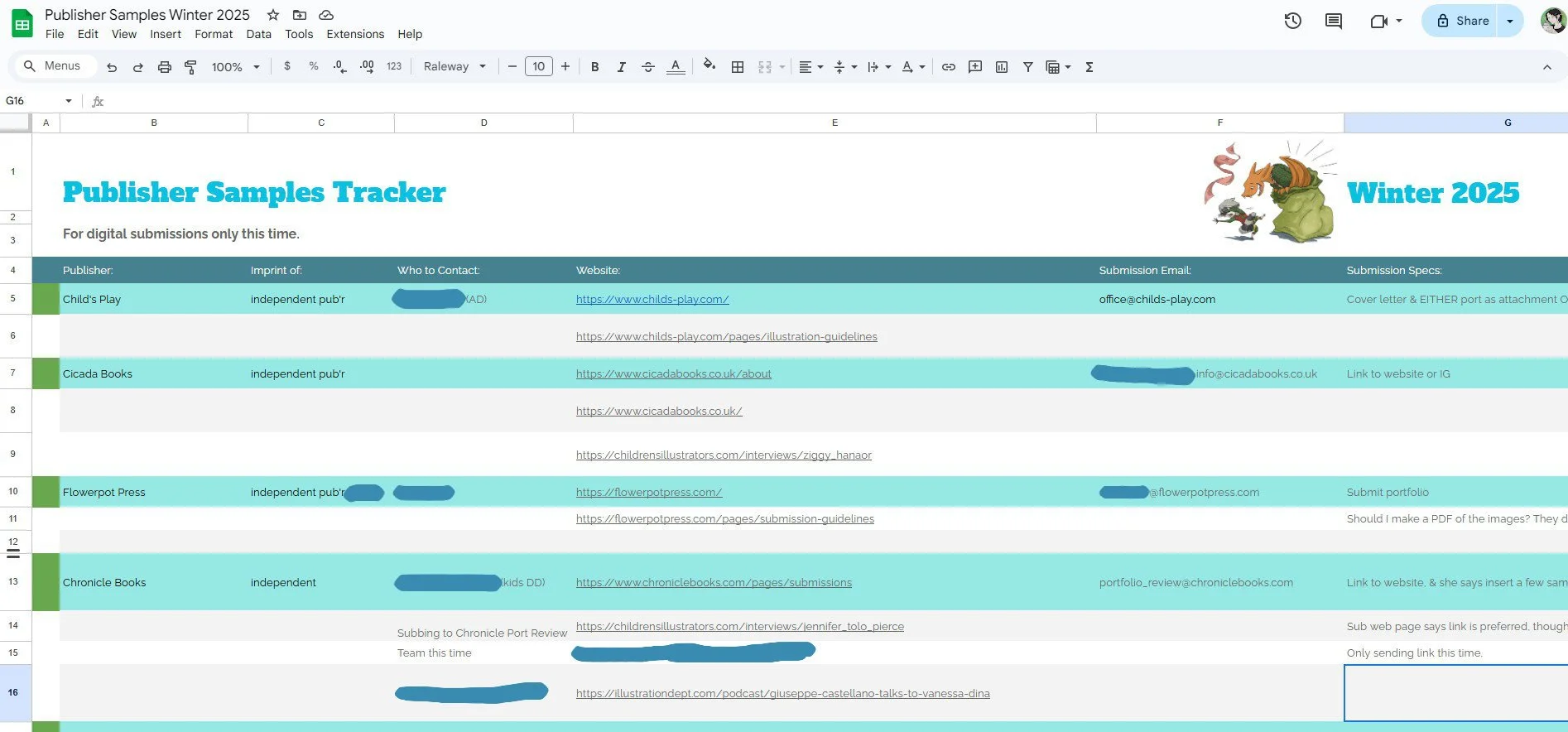Click the Undo arrow icon
The height and width of the screenshot is (732, 1568).
click(x=112, y=67)
